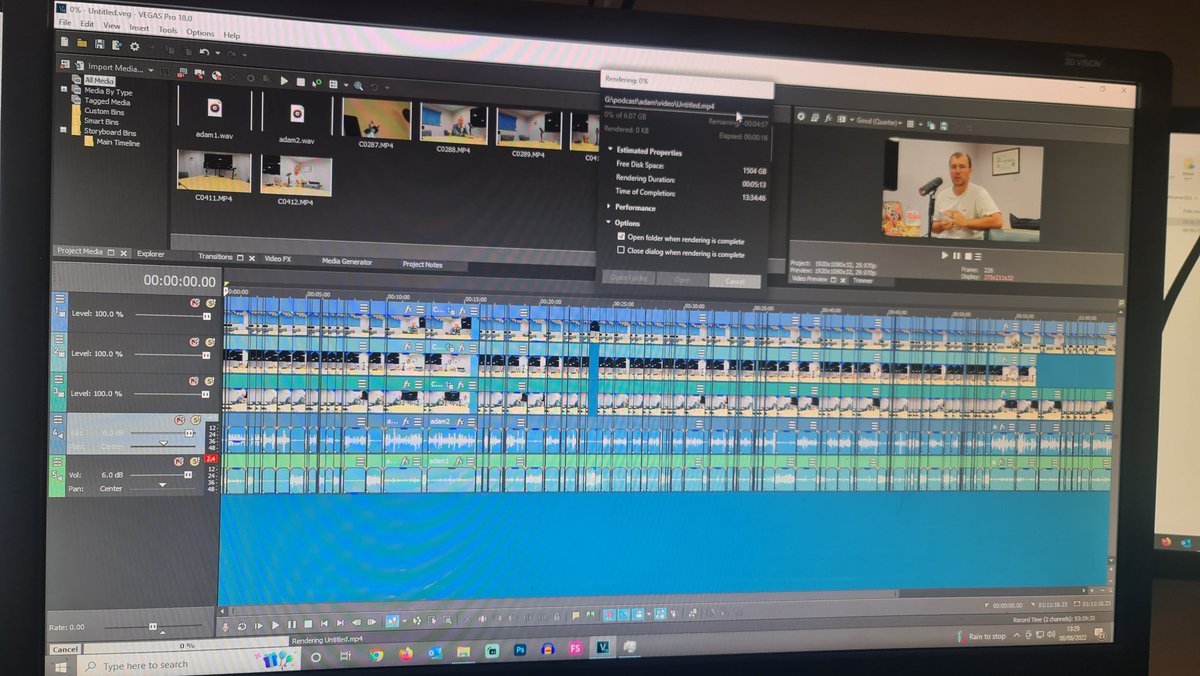The height and width of the screenshot is (676, 1200).
Task: Collapse the Estimated Properties section
Action: click(x=609, y=150)
